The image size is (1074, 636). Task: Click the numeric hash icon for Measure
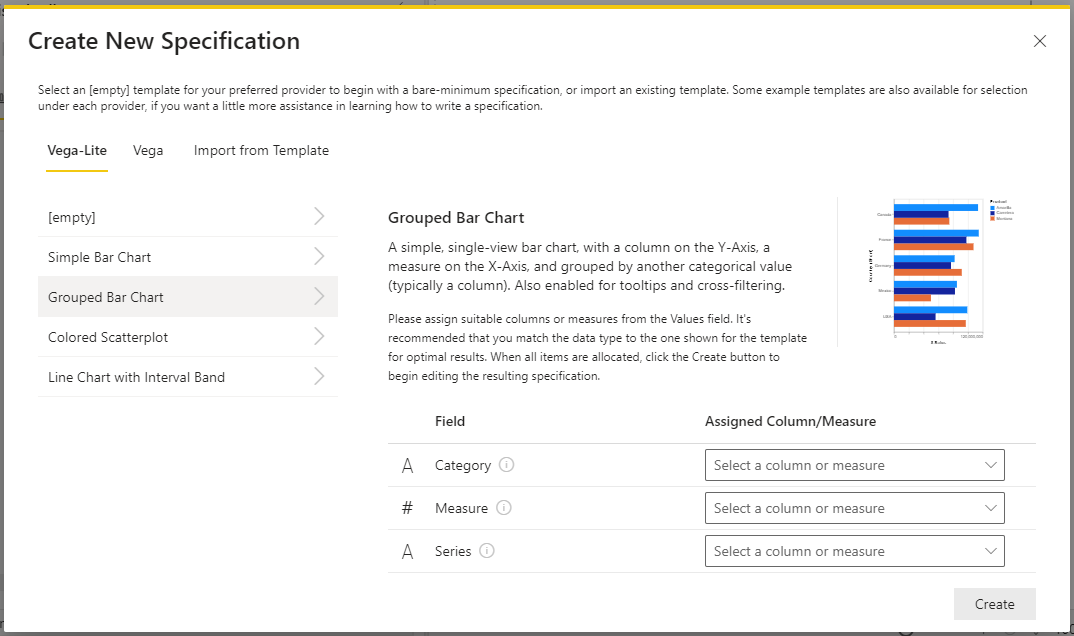coord(408,508)
